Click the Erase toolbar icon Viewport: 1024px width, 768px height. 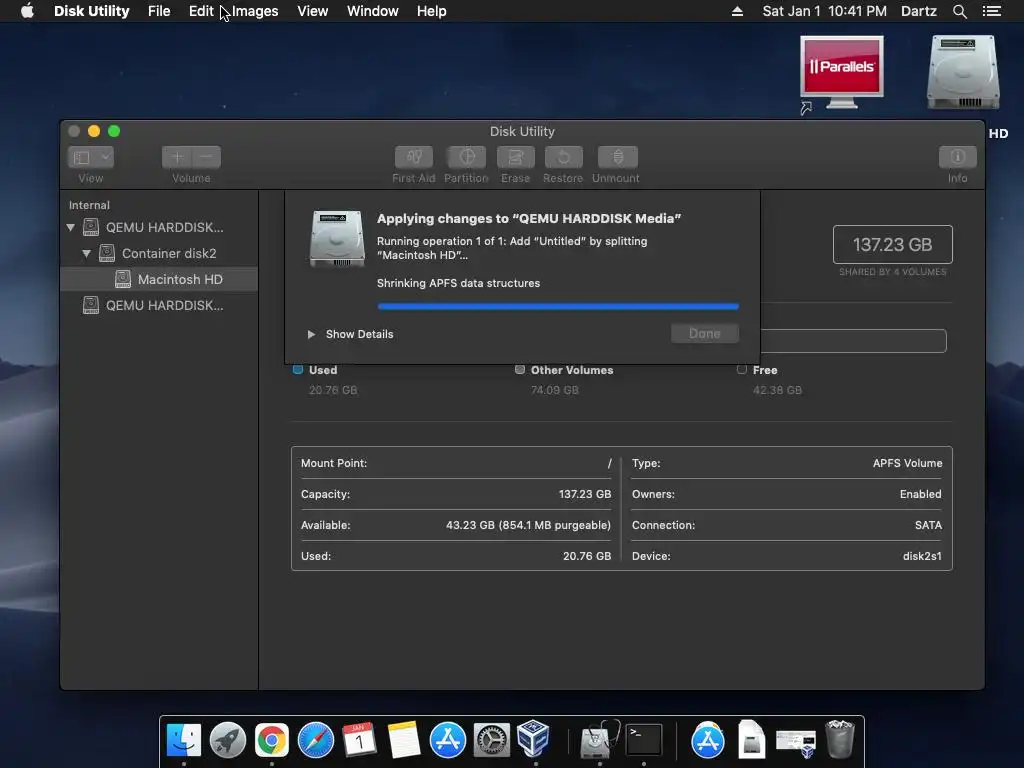515,157
